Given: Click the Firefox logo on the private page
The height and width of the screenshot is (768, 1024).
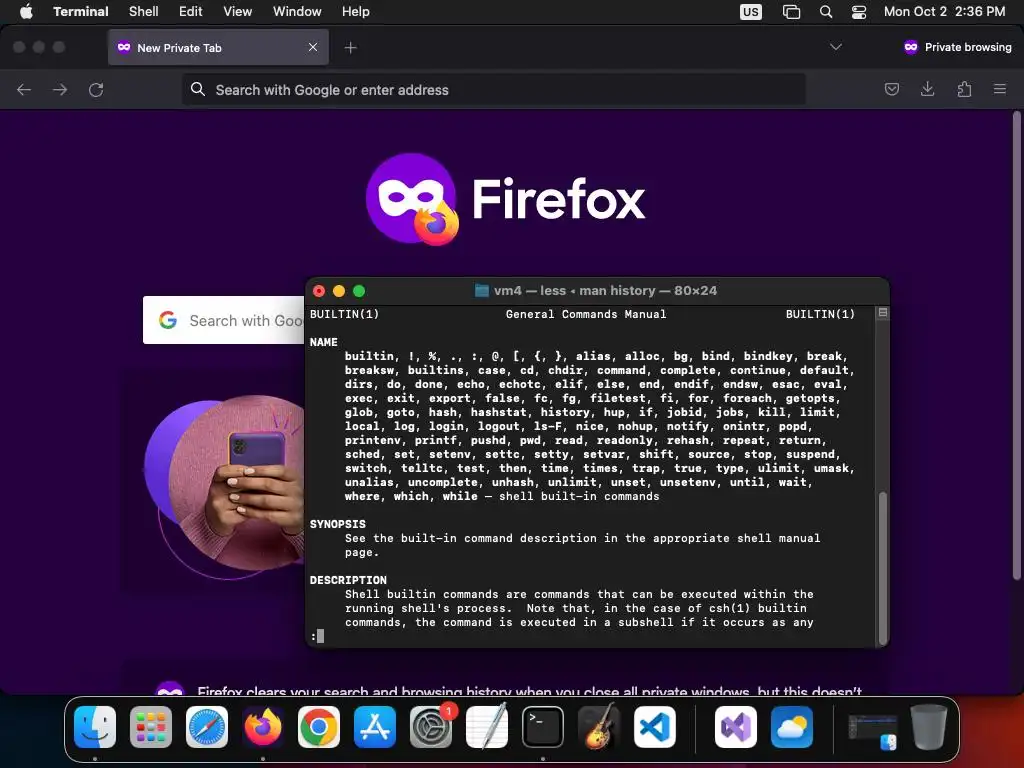Looking at the screenshot, I should (505, 199).
